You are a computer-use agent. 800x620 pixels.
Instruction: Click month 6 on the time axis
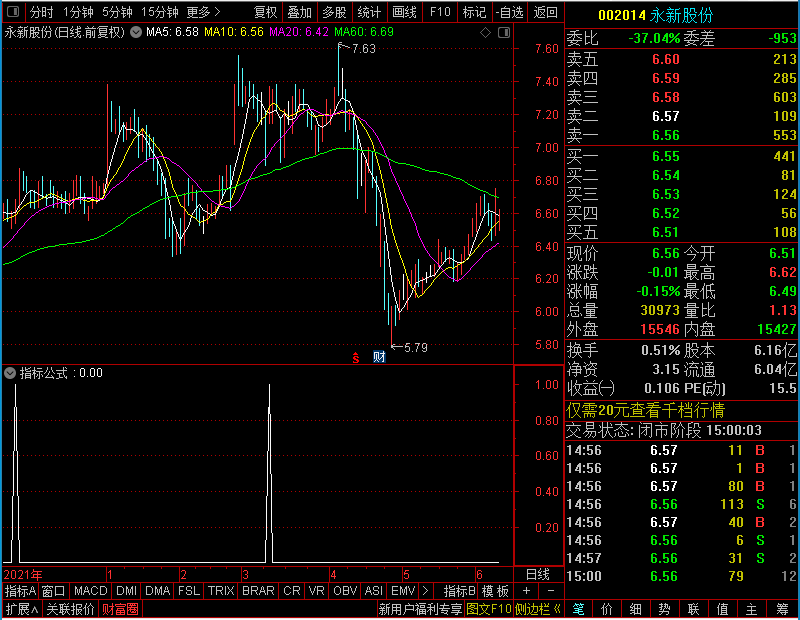479,575
